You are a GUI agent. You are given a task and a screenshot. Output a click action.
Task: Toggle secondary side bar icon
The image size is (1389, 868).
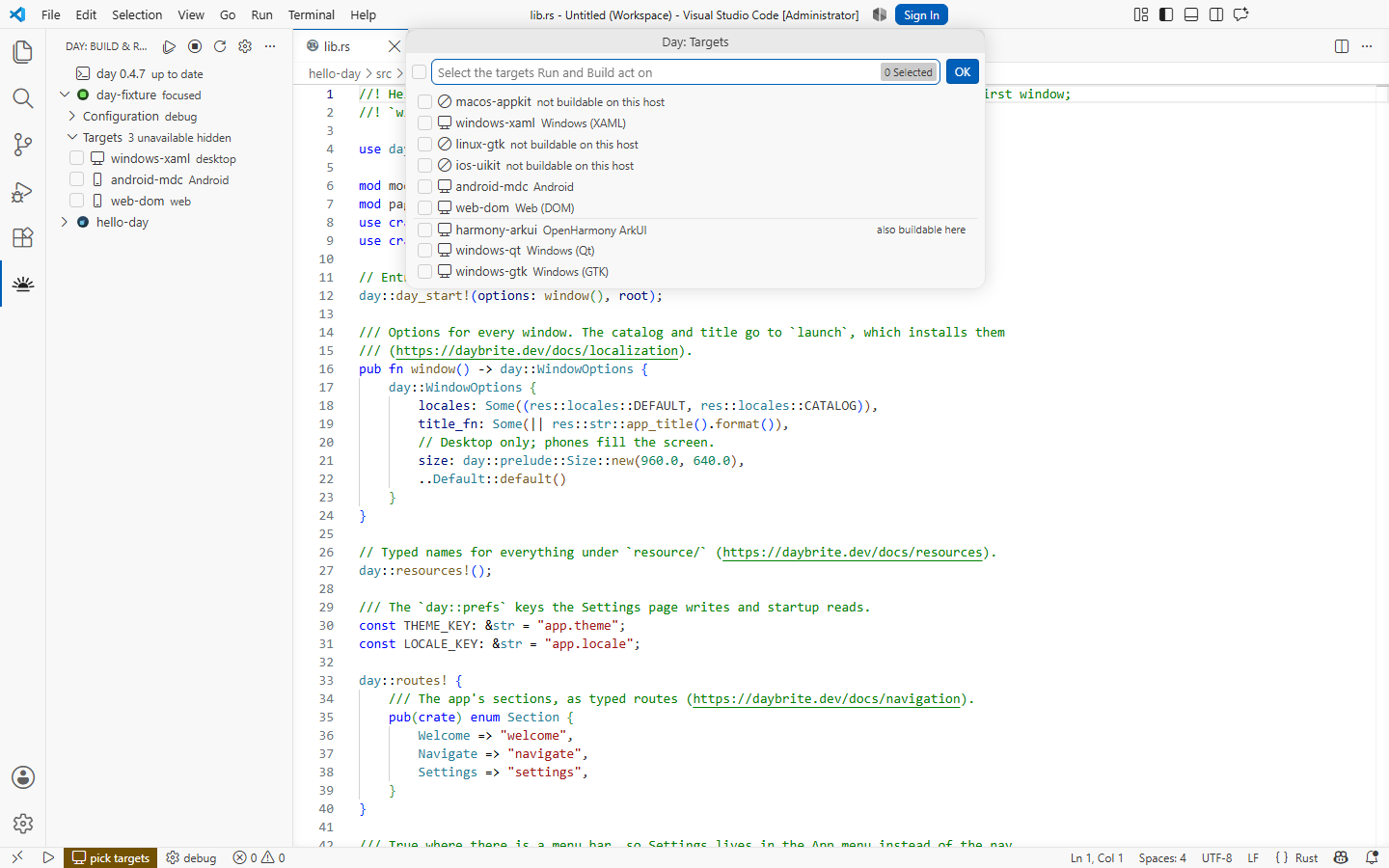(x=1216, y=14)
